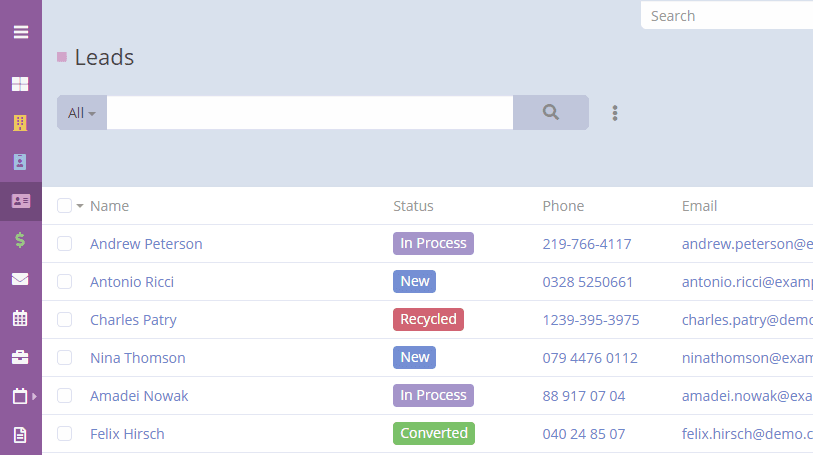
Task: Toggle the hamburger menu in the sidebar
Action: point(20,31)
